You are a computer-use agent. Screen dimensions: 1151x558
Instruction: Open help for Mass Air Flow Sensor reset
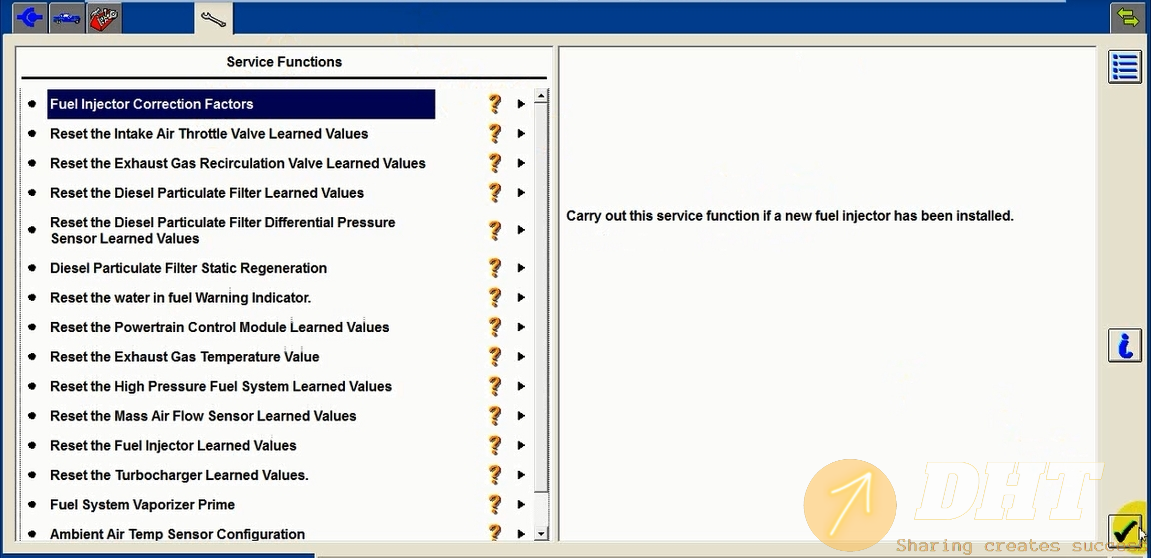pos(495,416)
